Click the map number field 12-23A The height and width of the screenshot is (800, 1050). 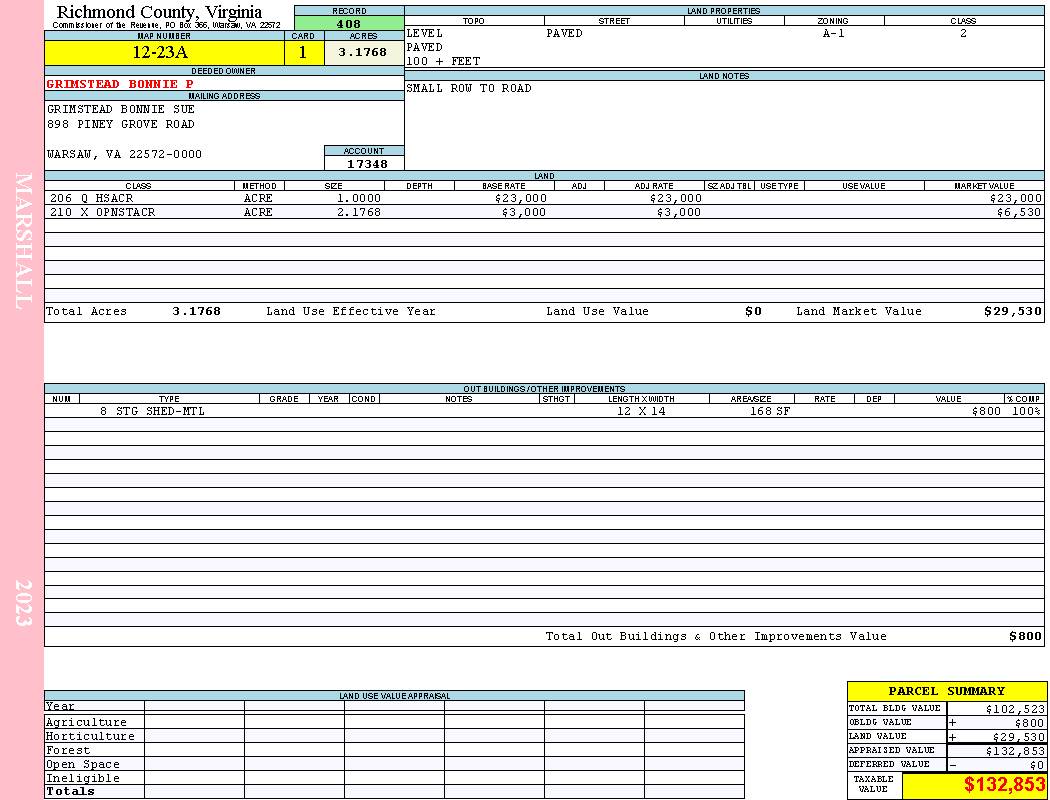(x=164, y=53)
